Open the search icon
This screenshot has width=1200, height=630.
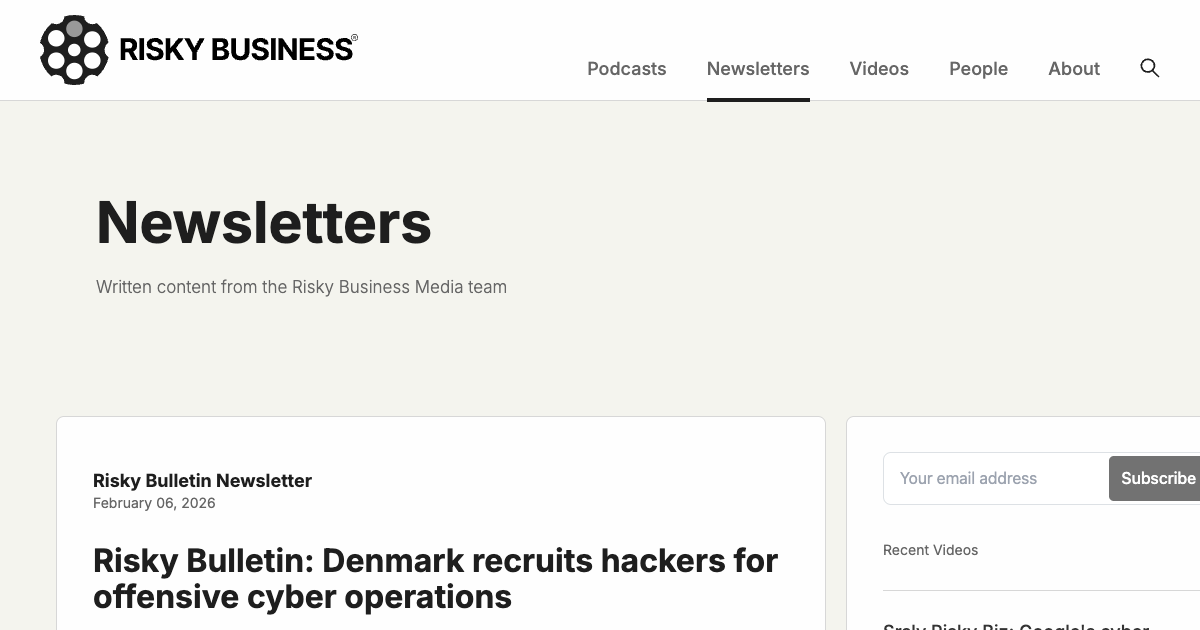pyautogui.click(x=1149, y=68)
